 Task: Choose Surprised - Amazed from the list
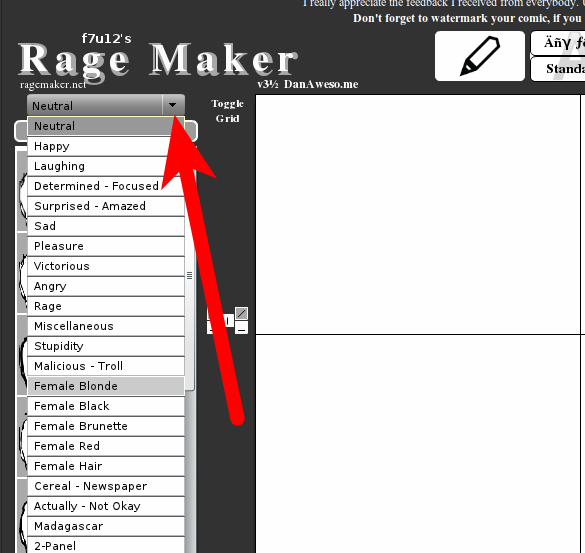106,206
